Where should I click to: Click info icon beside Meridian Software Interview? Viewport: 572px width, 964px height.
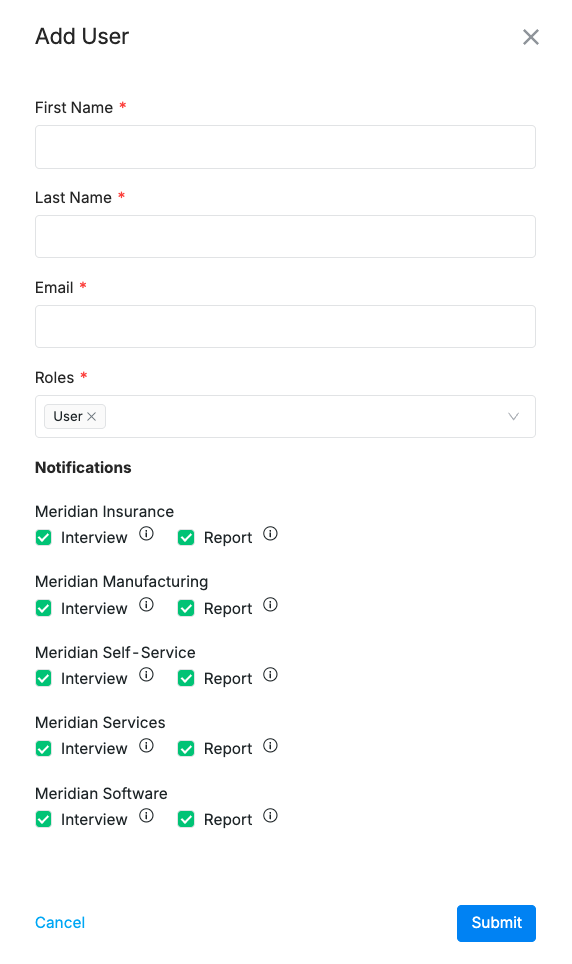tap(146, 816)
